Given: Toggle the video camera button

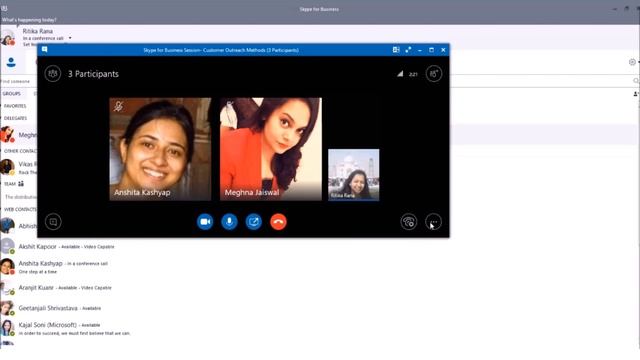Looking at the screenshot, I should pos(205,222).
